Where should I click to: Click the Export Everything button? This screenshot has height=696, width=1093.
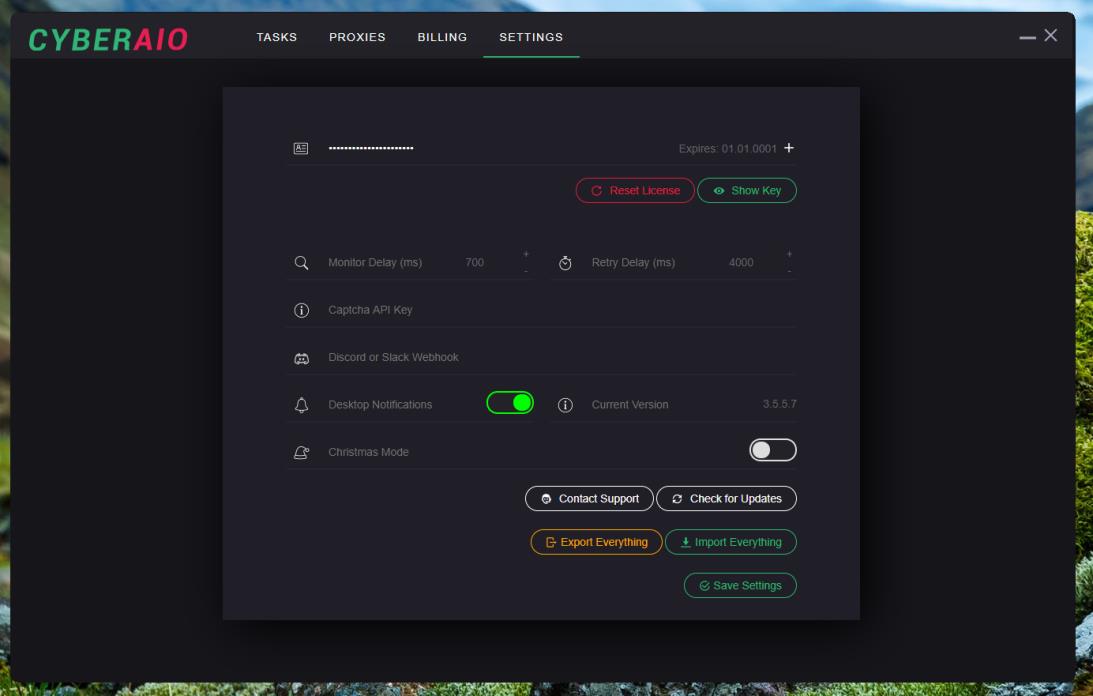[x=596, y=542]
